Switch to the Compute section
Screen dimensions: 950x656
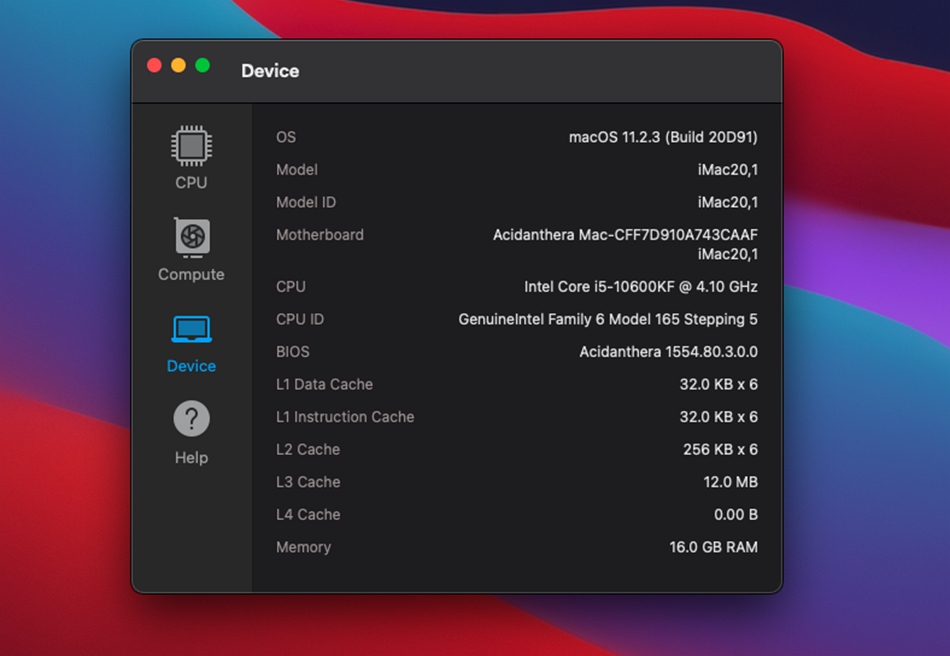[x=191, y=250]
